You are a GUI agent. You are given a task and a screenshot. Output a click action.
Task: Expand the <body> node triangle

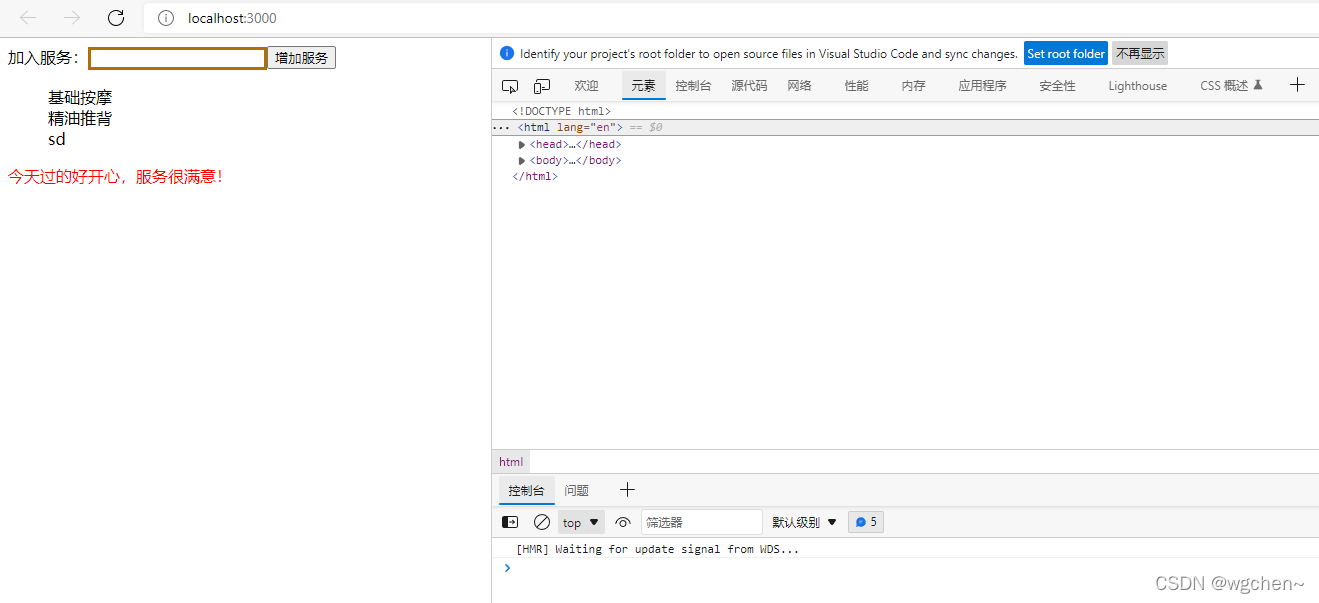click(522, 161)
